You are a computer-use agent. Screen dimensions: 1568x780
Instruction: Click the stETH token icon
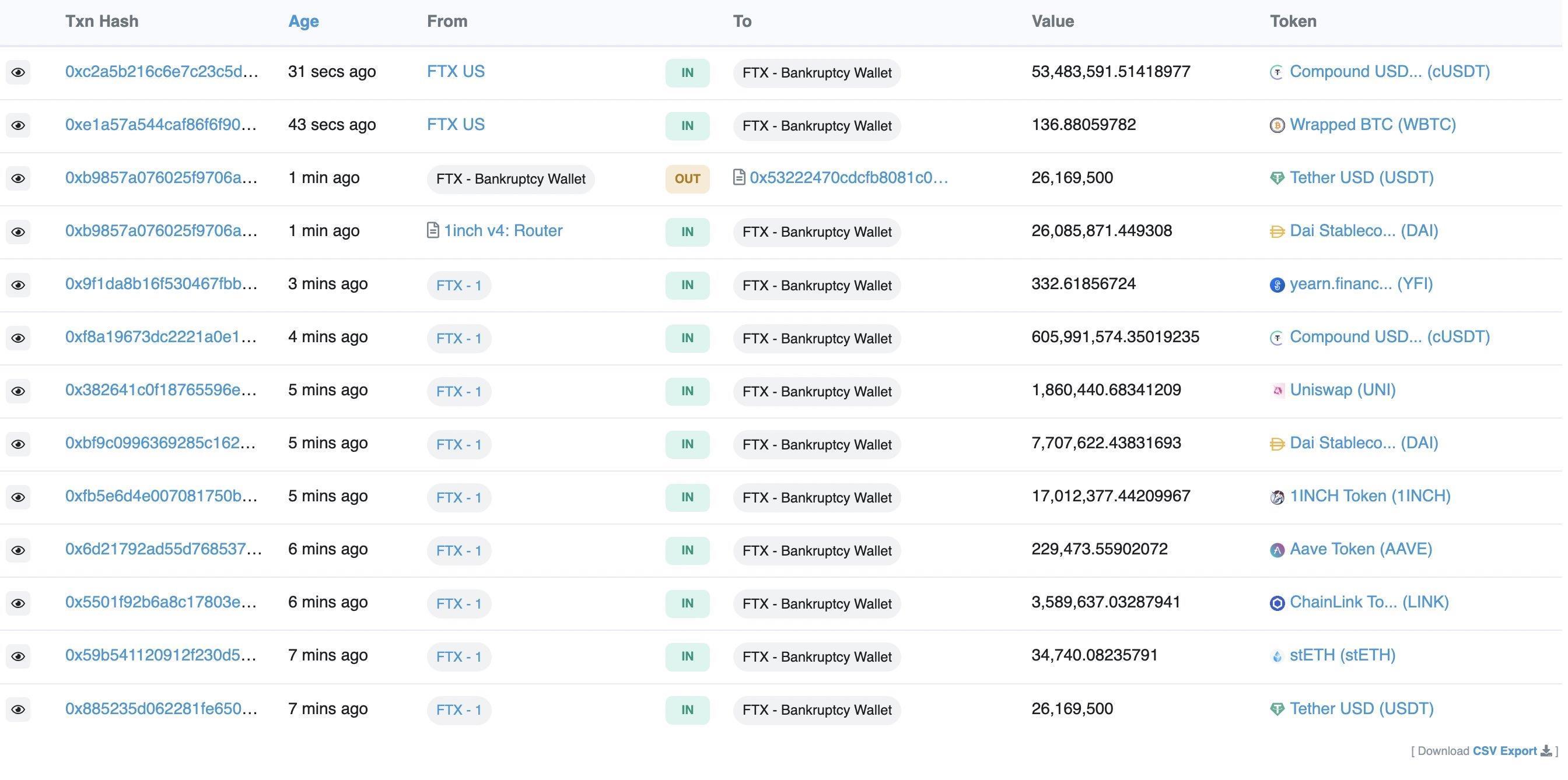click(x=1277, y=656)
